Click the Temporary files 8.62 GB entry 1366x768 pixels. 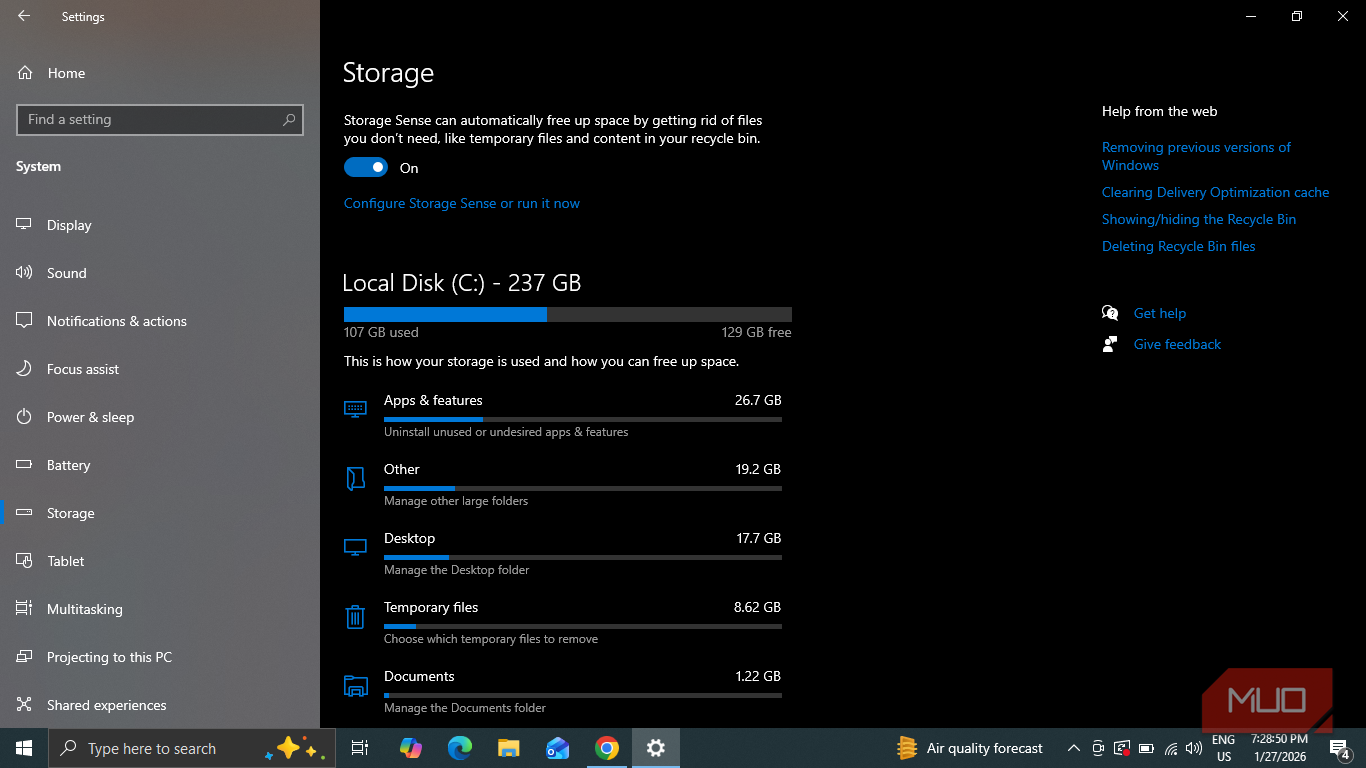563,622
